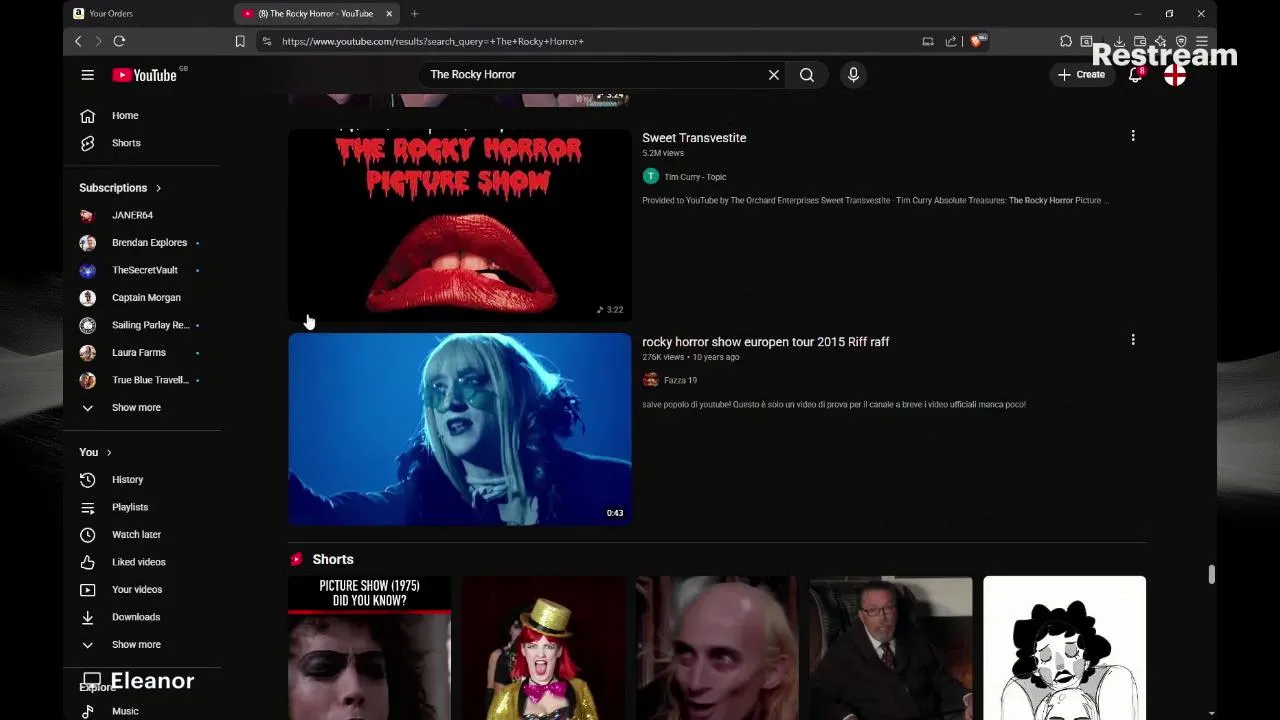
Task: Open the black-and-white cartoon short
Action: click(x=1064, y=648)
